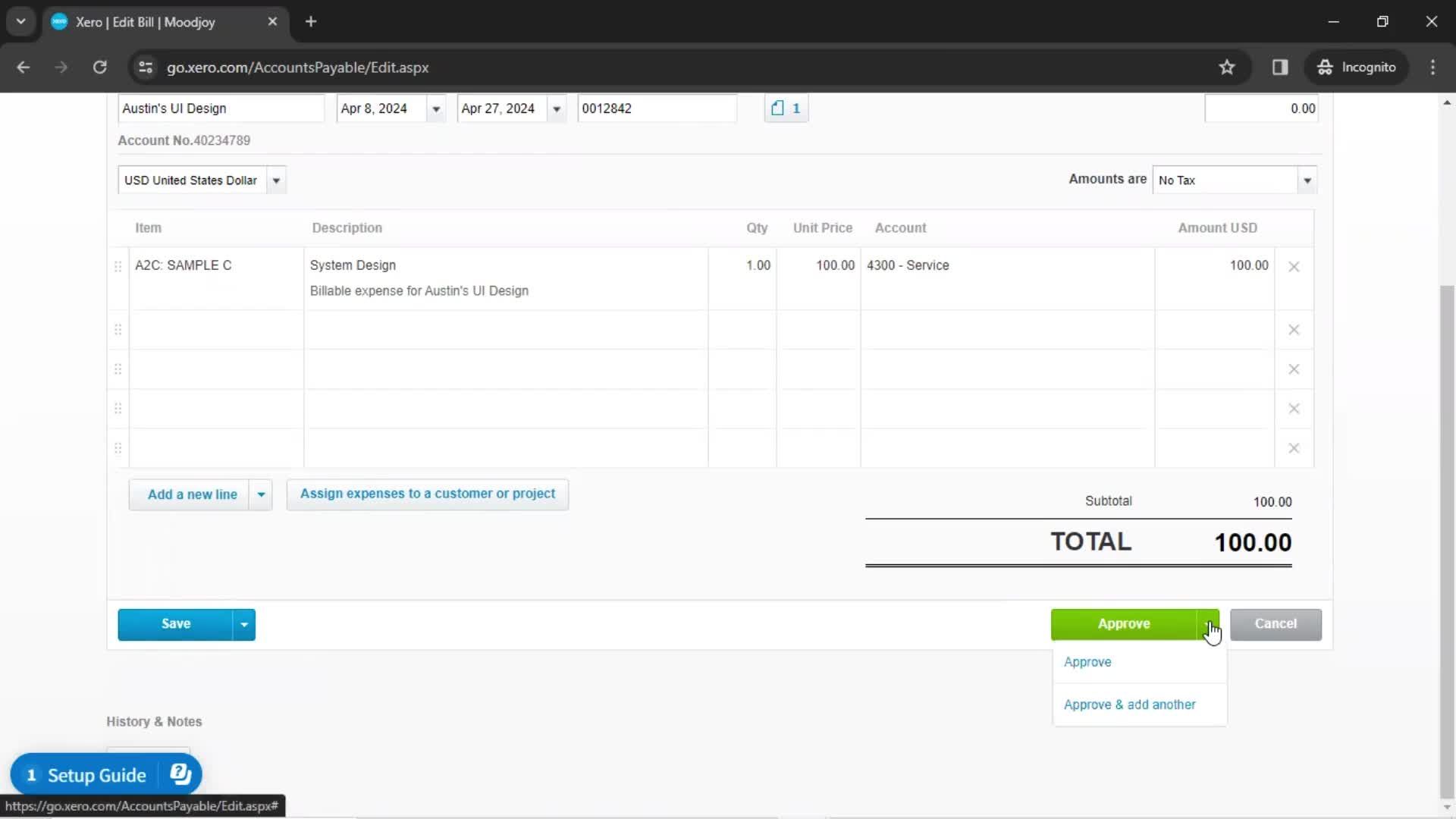This screenshot has width=1456, height=819.
Task: Click the History & Notes heading
Action: (x=154, y=722)
